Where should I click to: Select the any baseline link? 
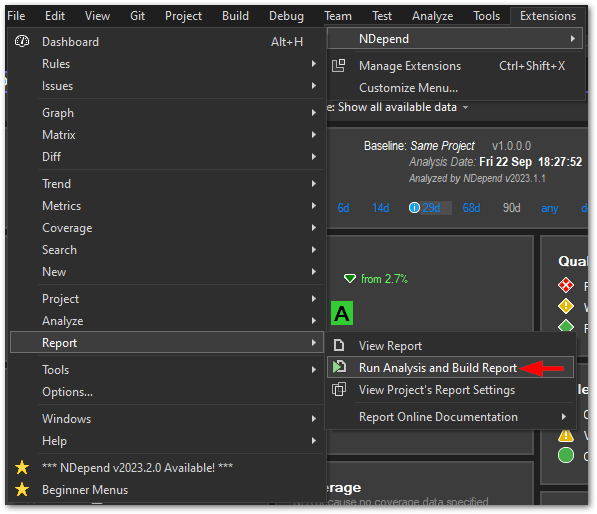click(549, 208)
